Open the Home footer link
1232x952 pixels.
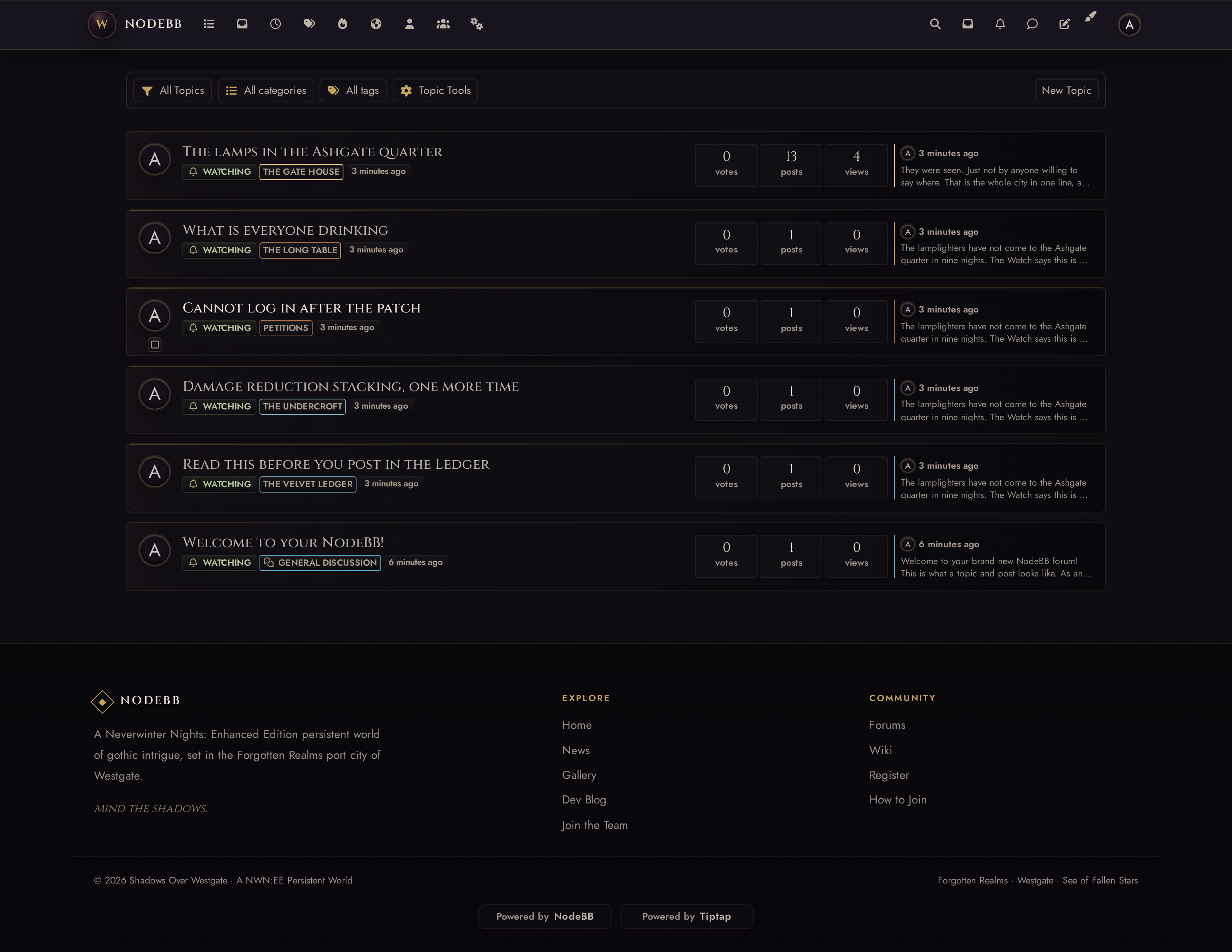(x=576, y=725)
